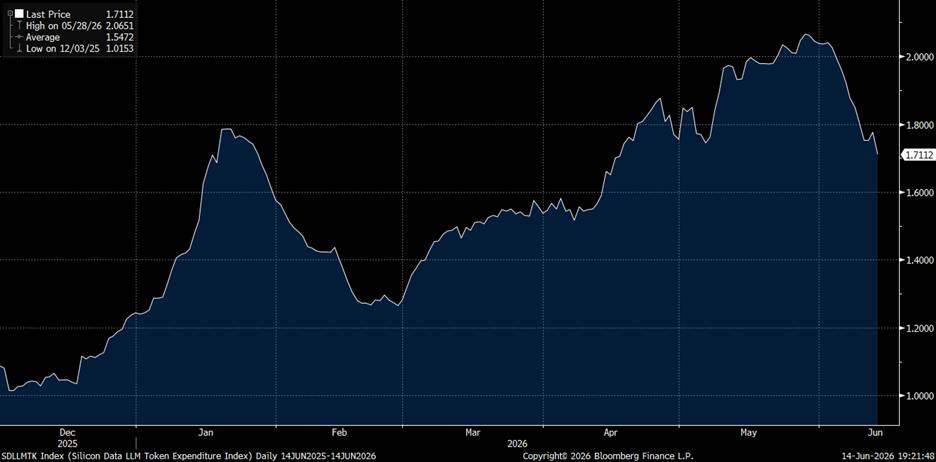Click the 2.0000 y-axis label
936x462 pixels.
pos(920,57)
